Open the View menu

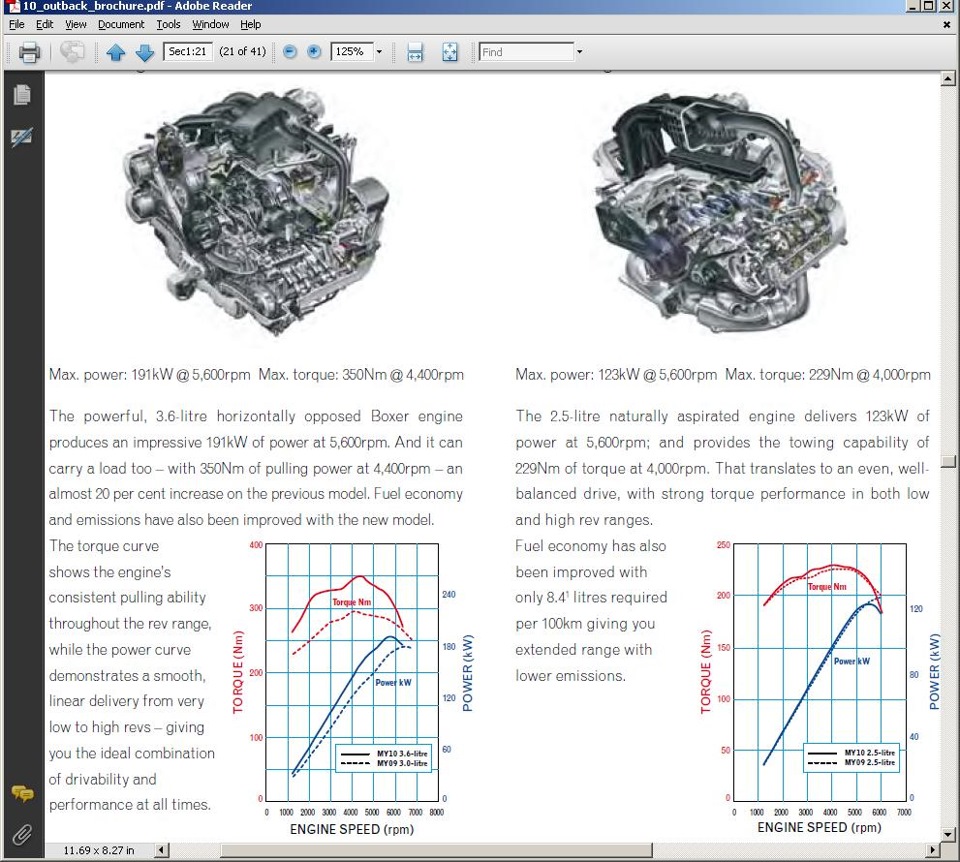pyautogui.click(x=76, y=24)
